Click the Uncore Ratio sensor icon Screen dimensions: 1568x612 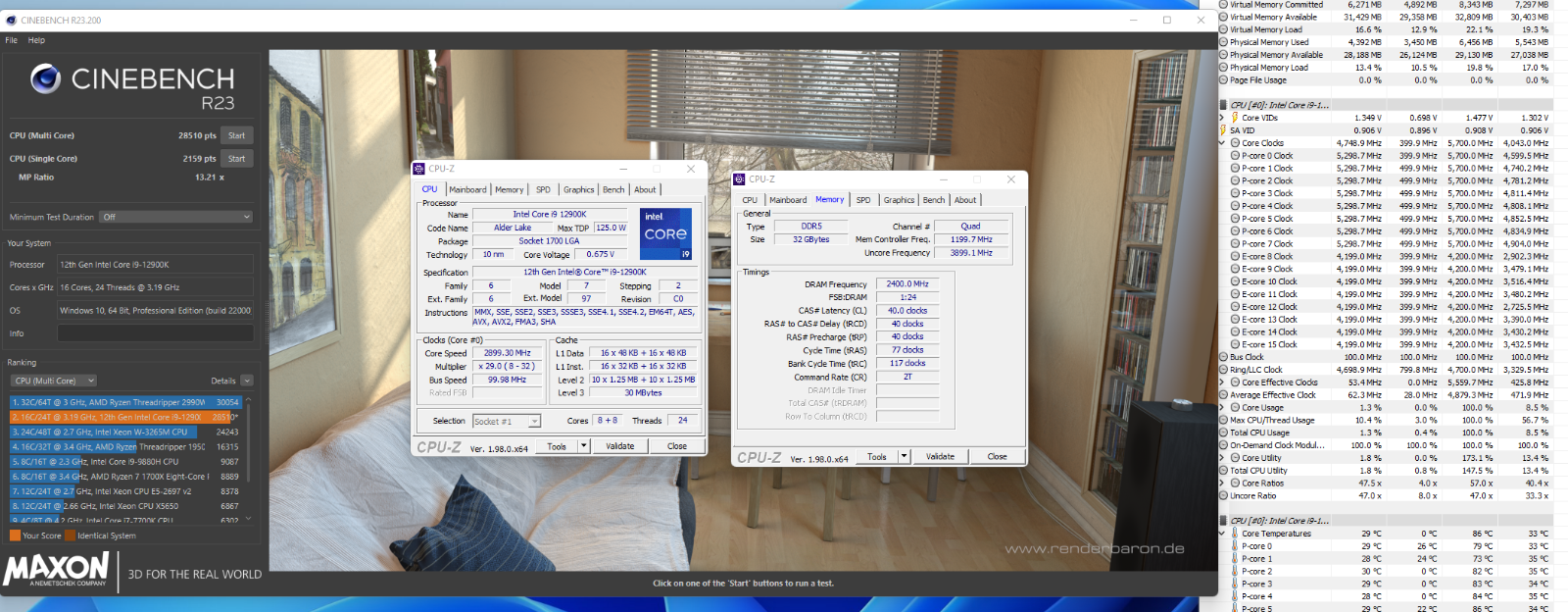[1223, 495]
